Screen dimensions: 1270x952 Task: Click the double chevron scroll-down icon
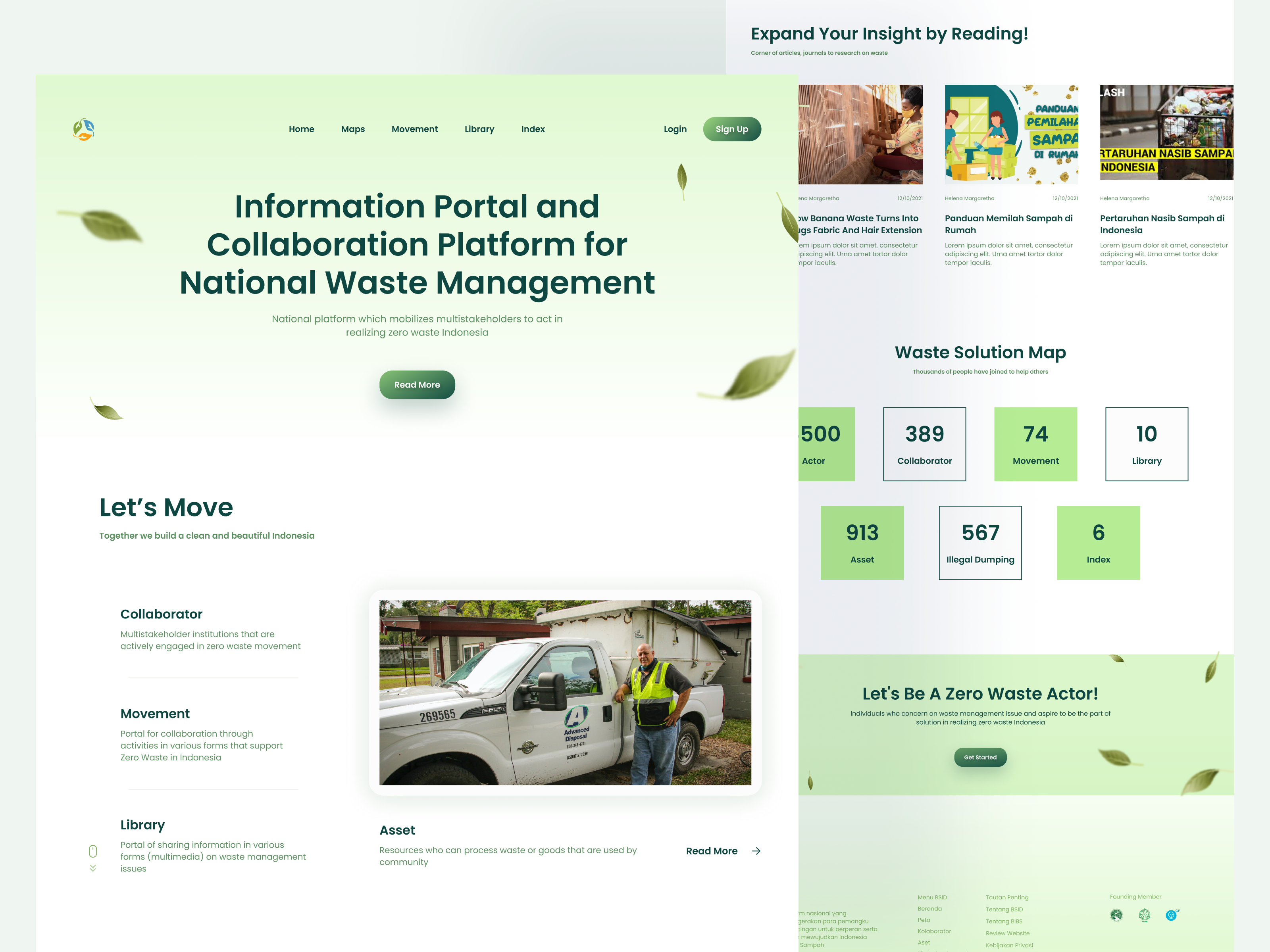pos(93,868)
